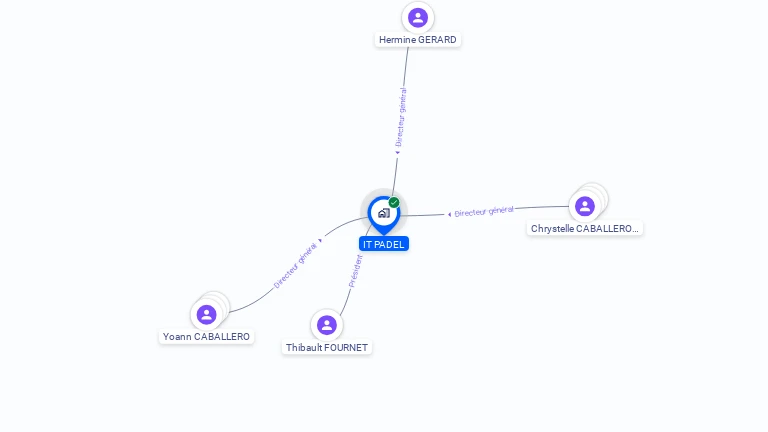Open the Chrystelle CABALLERO name label
Screen dimensions: 768x432
[585, 228]
